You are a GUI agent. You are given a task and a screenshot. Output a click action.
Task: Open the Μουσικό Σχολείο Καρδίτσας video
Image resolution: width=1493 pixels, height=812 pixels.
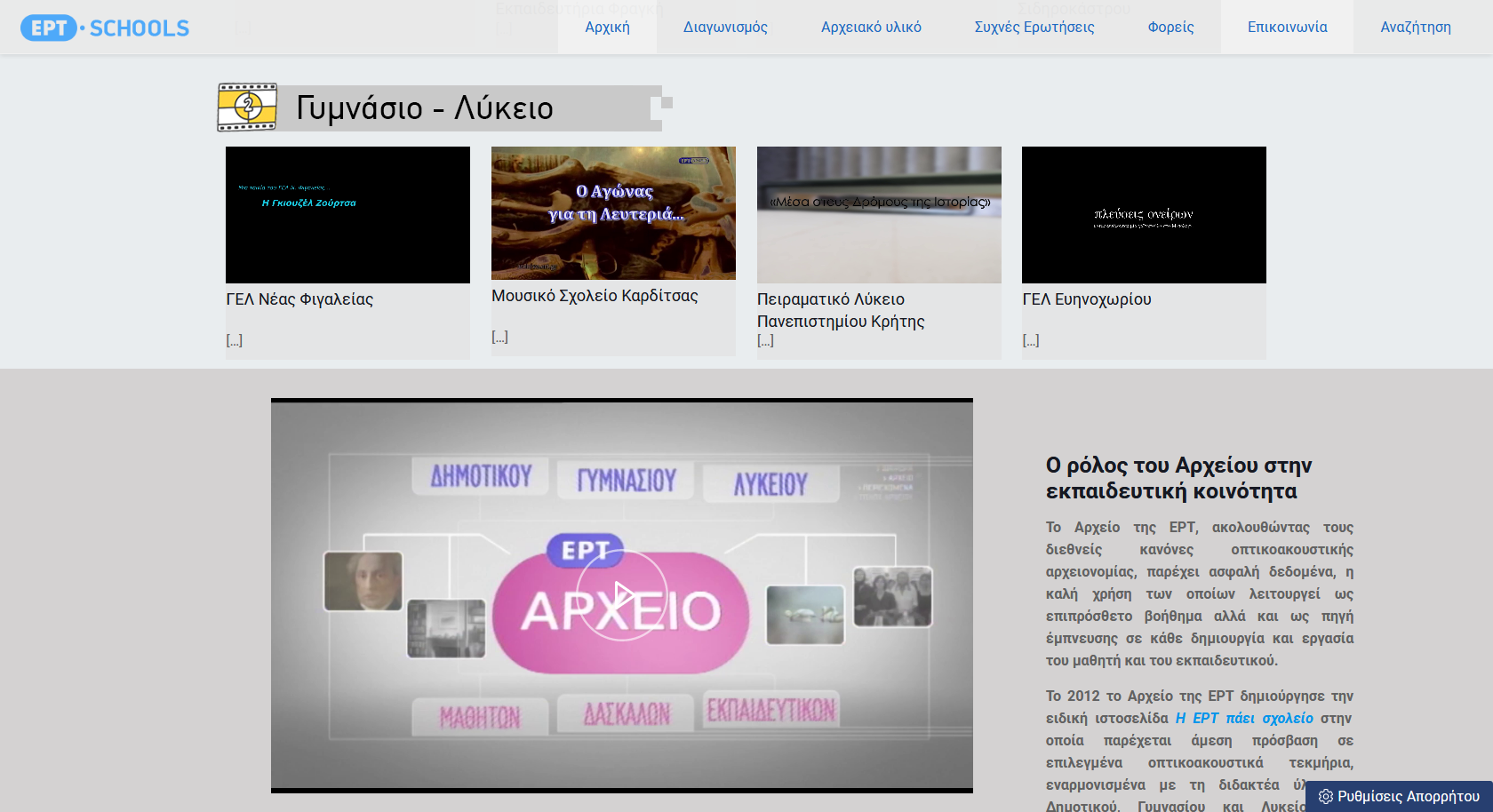point(613,213)
